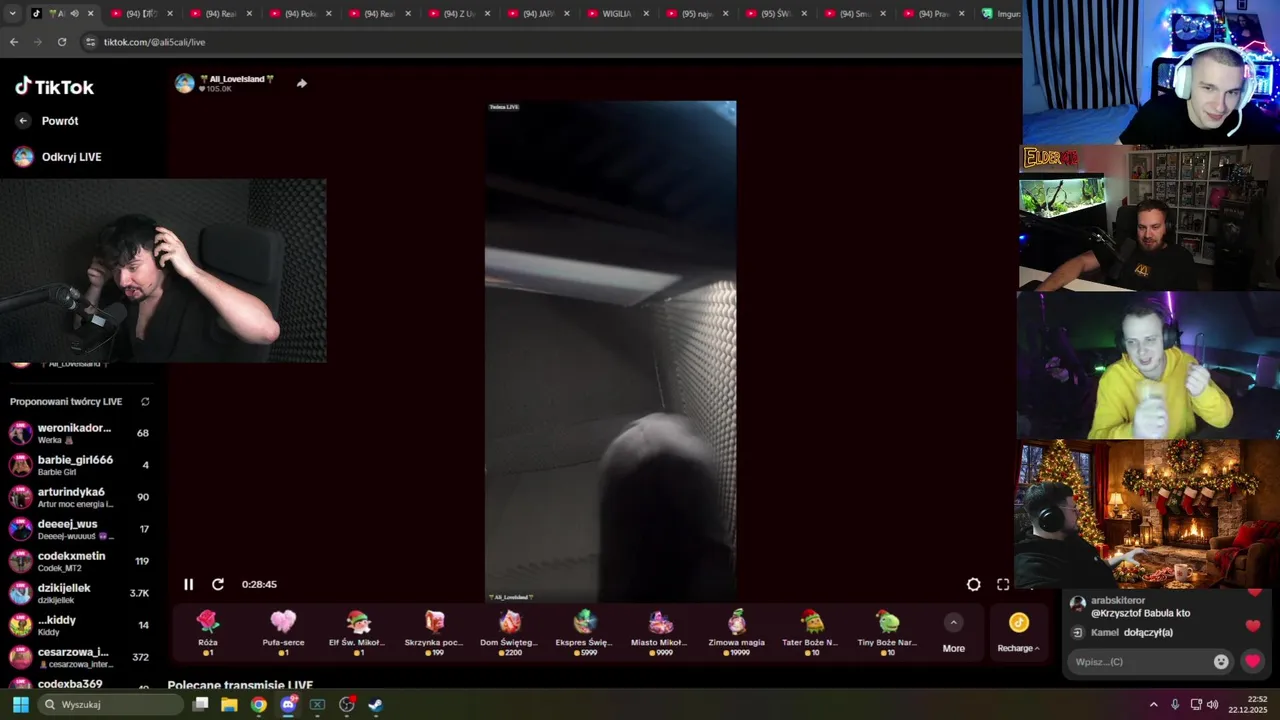Open weronikador... live channel
1280x720 pixels.
click(80, 433)
